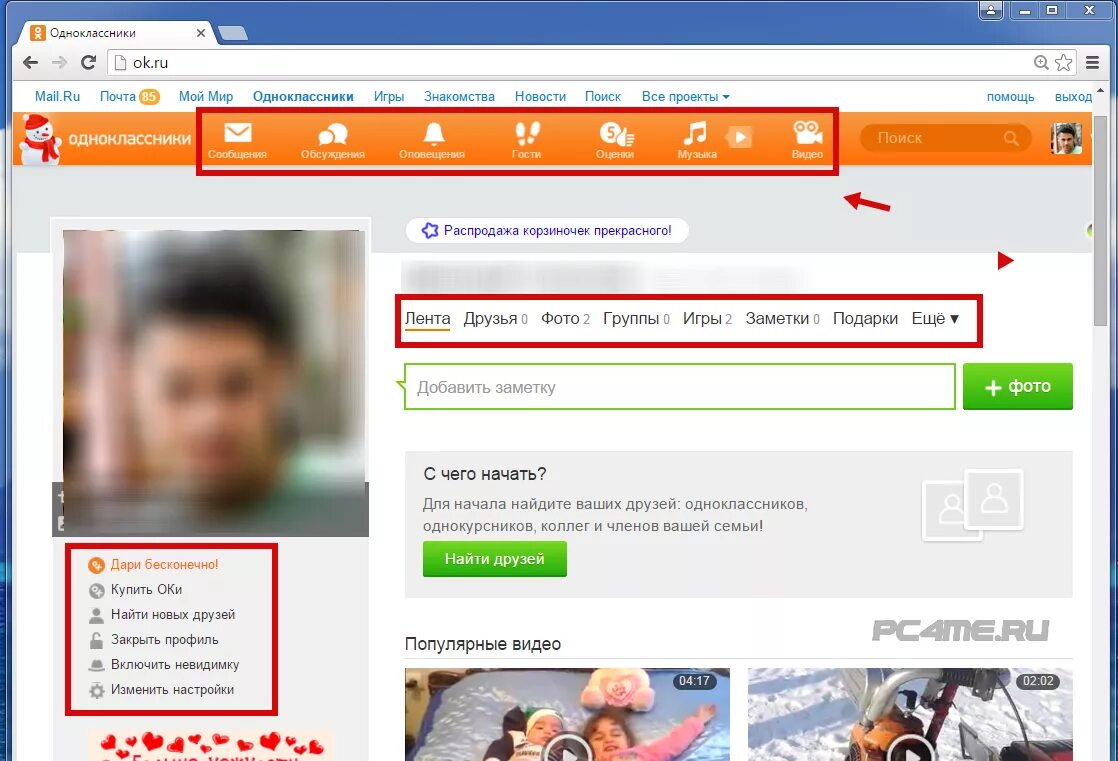The image size is (1118, 761).
Task: Open the large profile photo
Action: 214,382
